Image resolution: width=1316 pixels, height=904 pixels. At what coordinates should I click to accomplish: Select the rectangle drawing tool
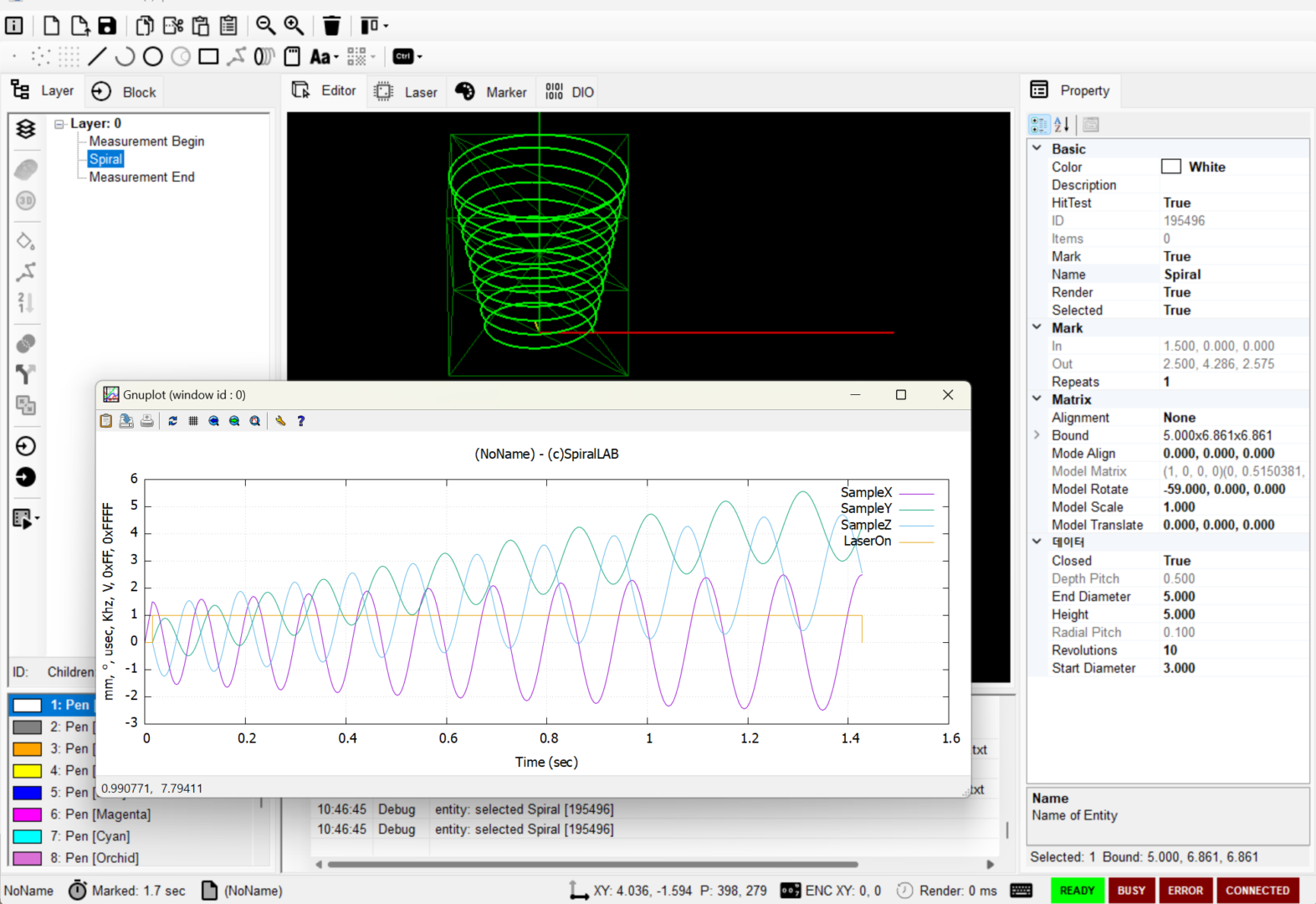point(208,57)
